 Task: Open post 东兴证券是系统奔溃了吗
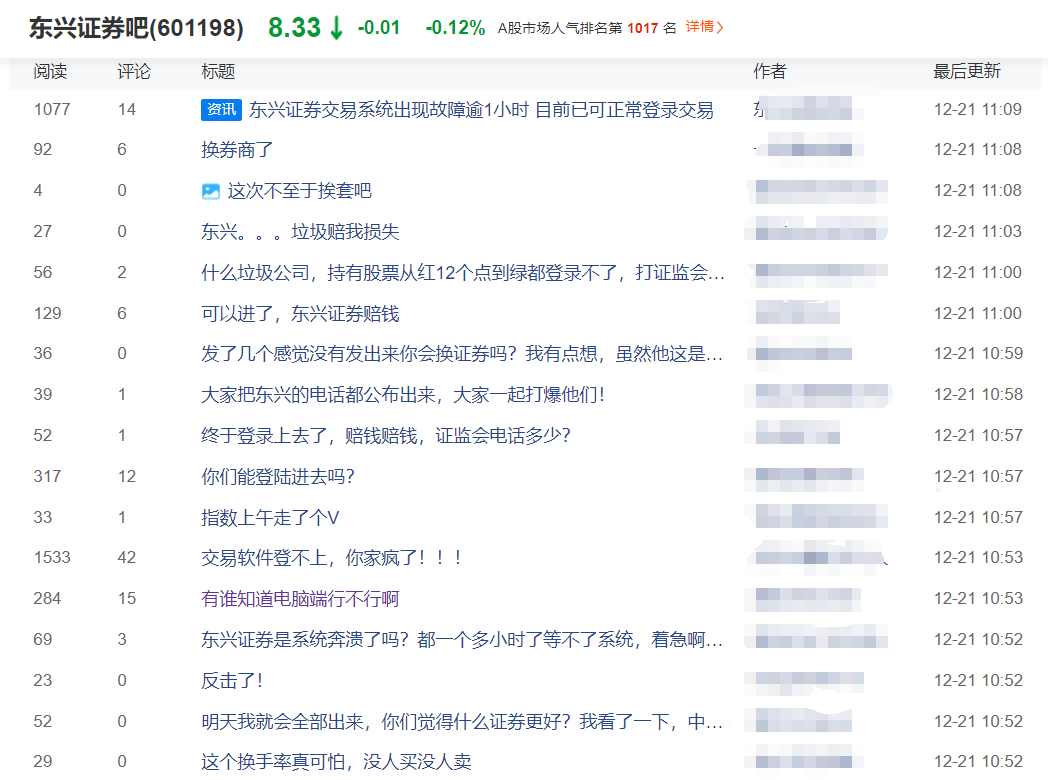point(462,640)
